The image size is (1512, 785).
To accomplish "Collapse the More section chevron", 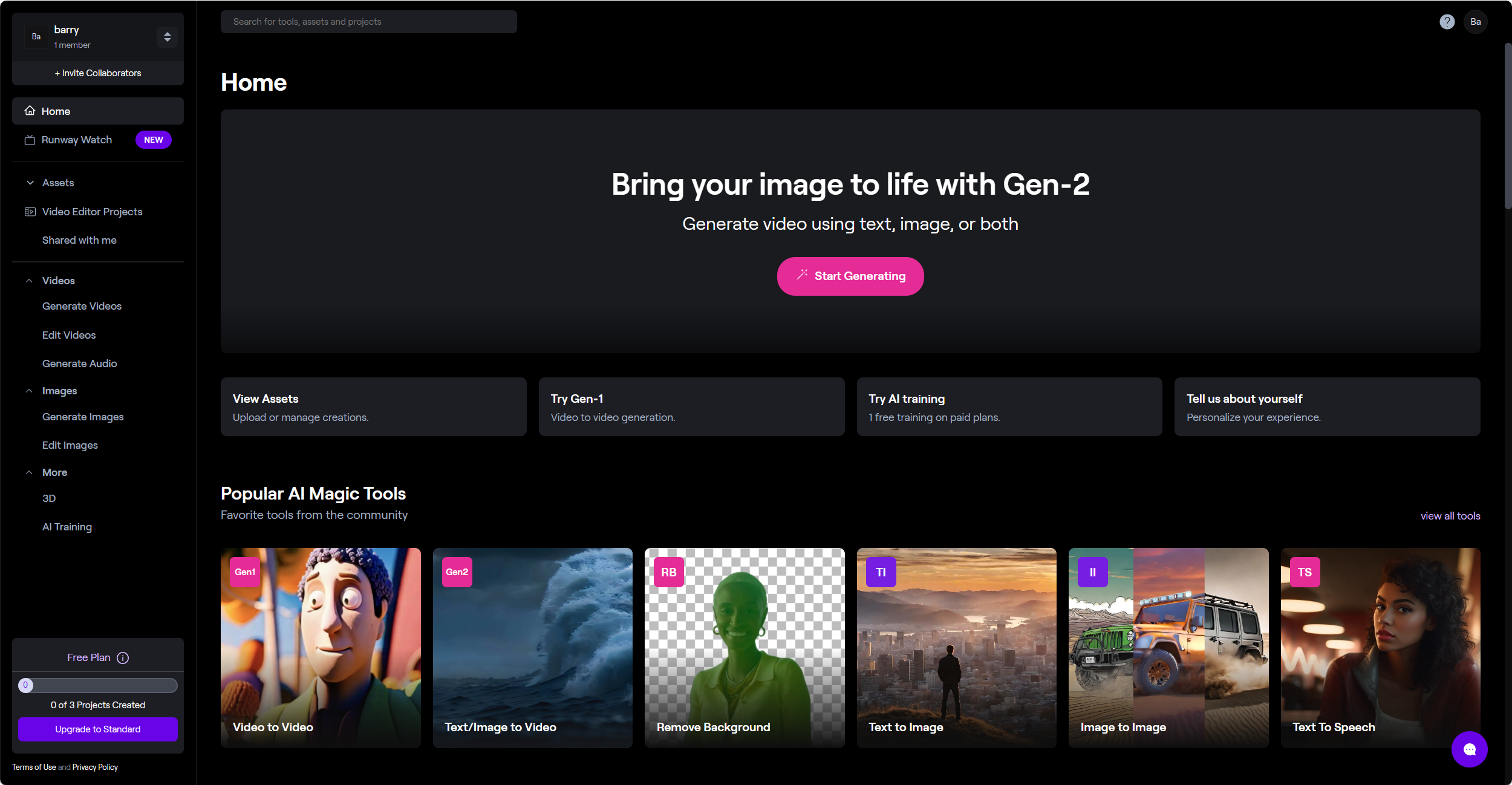I will coord(29,472).
